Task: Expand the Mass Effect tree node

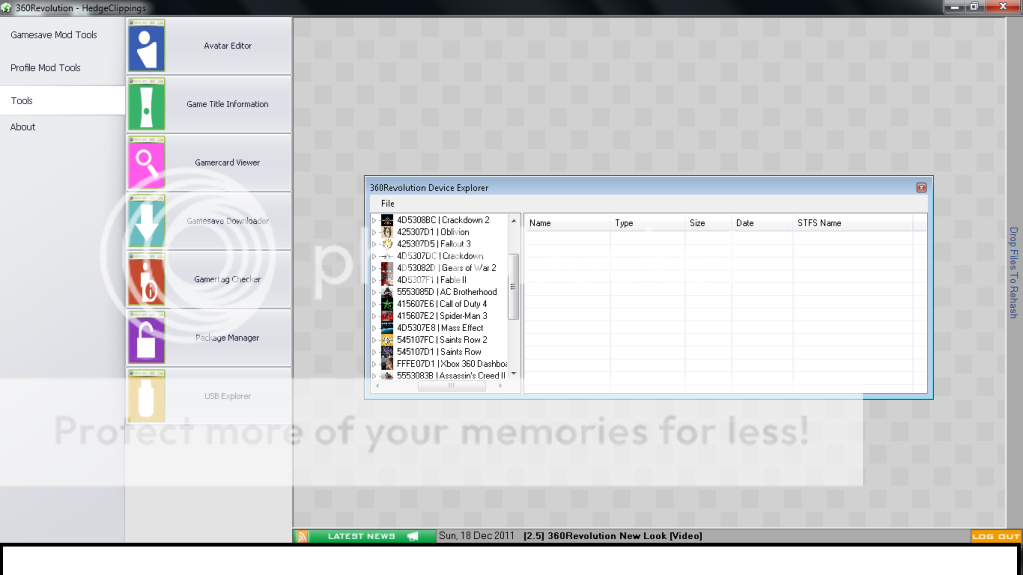Action: tap(375, 328)
